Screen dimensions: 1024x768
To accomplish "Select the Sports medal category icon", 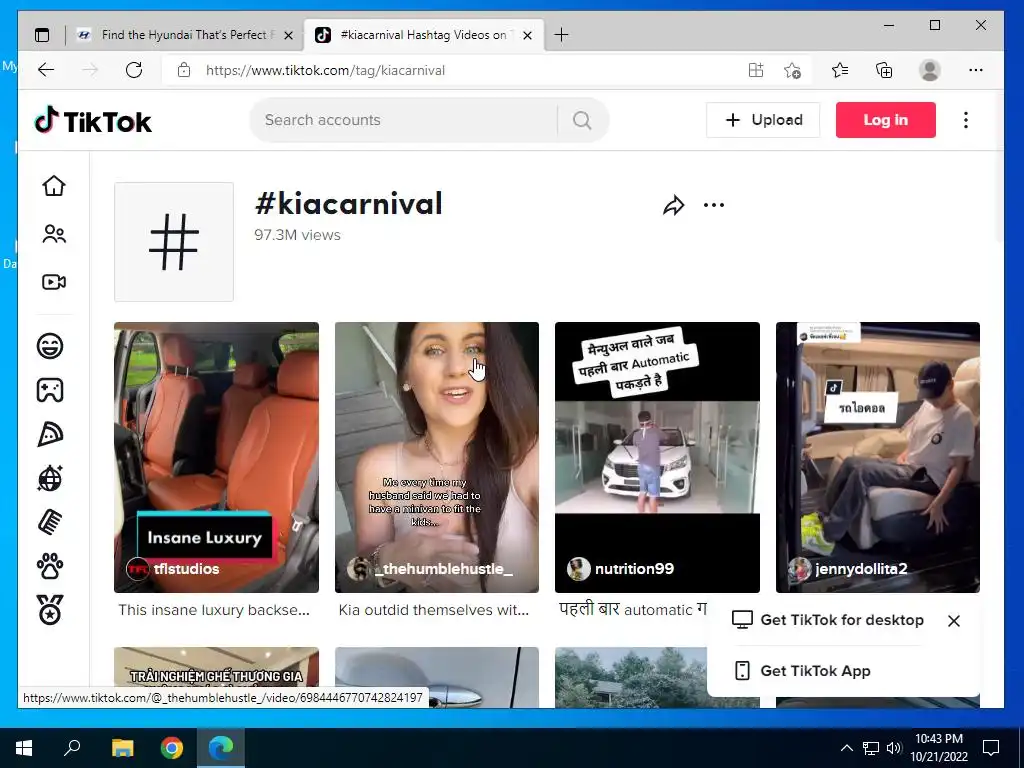I will click(x=50, y=610).
